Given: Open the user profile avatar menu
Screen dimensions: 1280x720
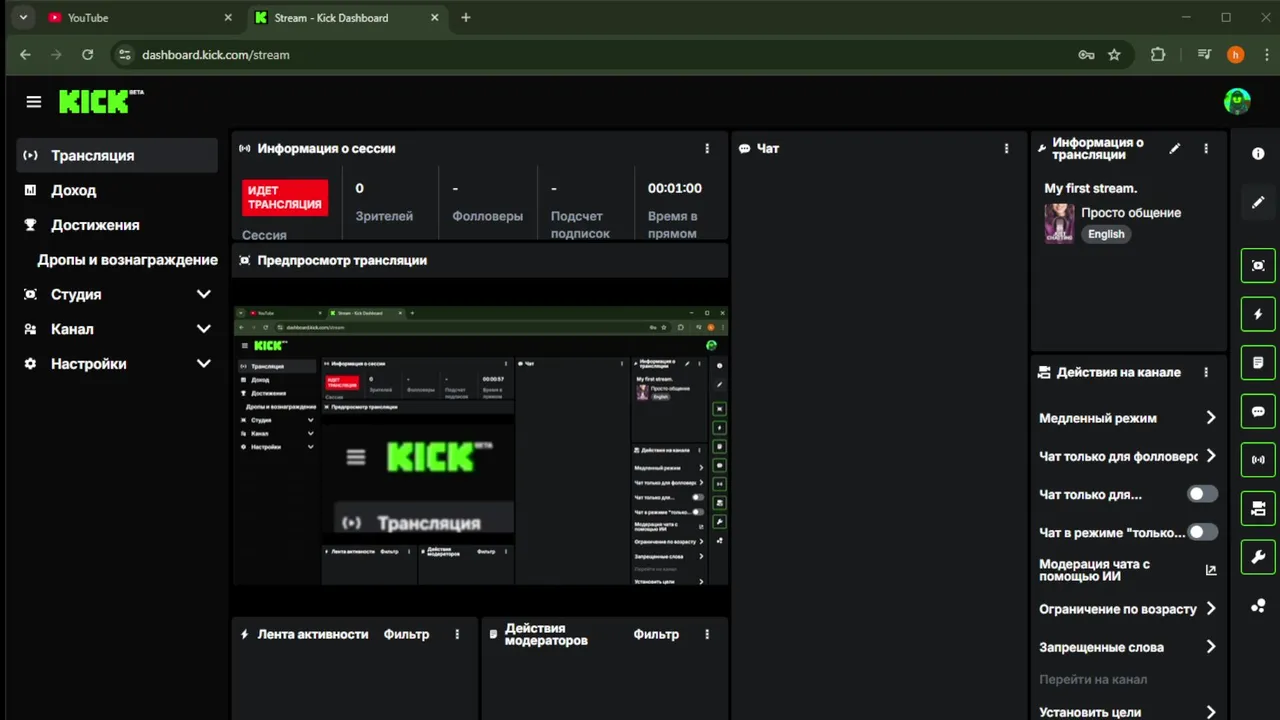Looking at the screenshot, I should (1237, 101).
